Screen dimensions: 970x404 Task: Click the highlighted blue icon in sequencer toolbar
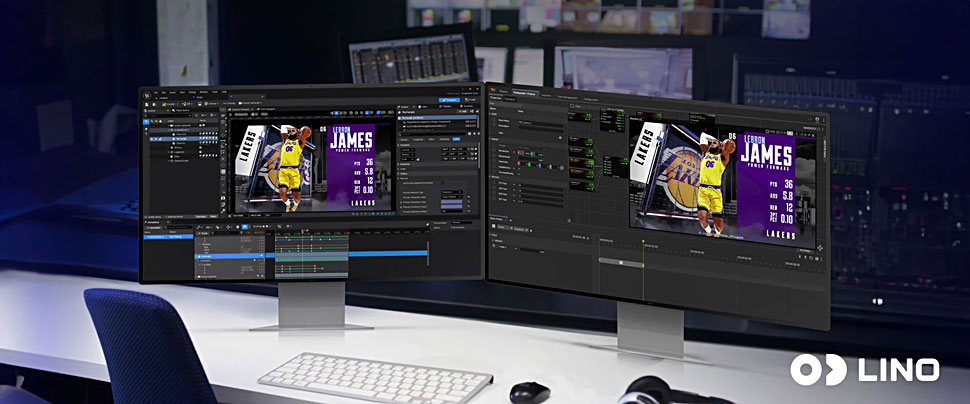243,228
